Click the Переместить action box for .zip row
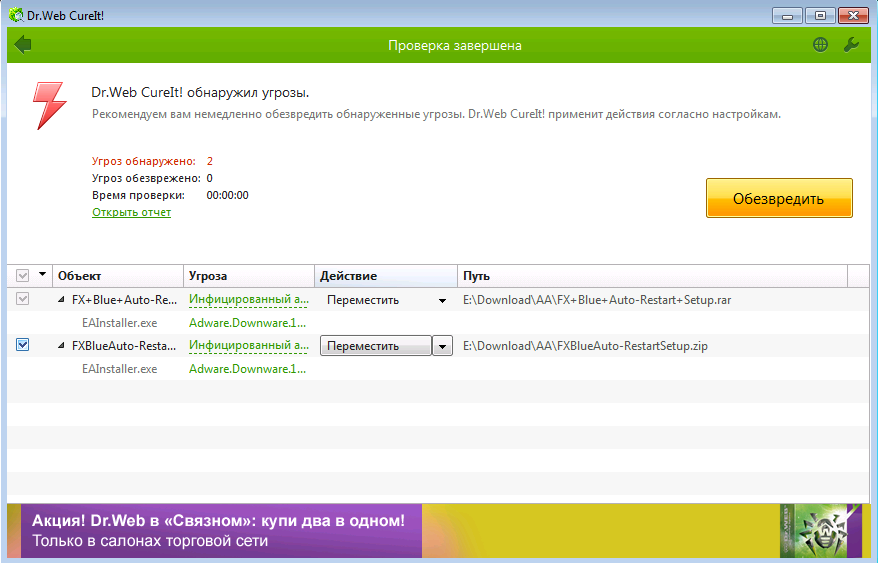This screenshot has width=878, height=563. pos(376,346)
